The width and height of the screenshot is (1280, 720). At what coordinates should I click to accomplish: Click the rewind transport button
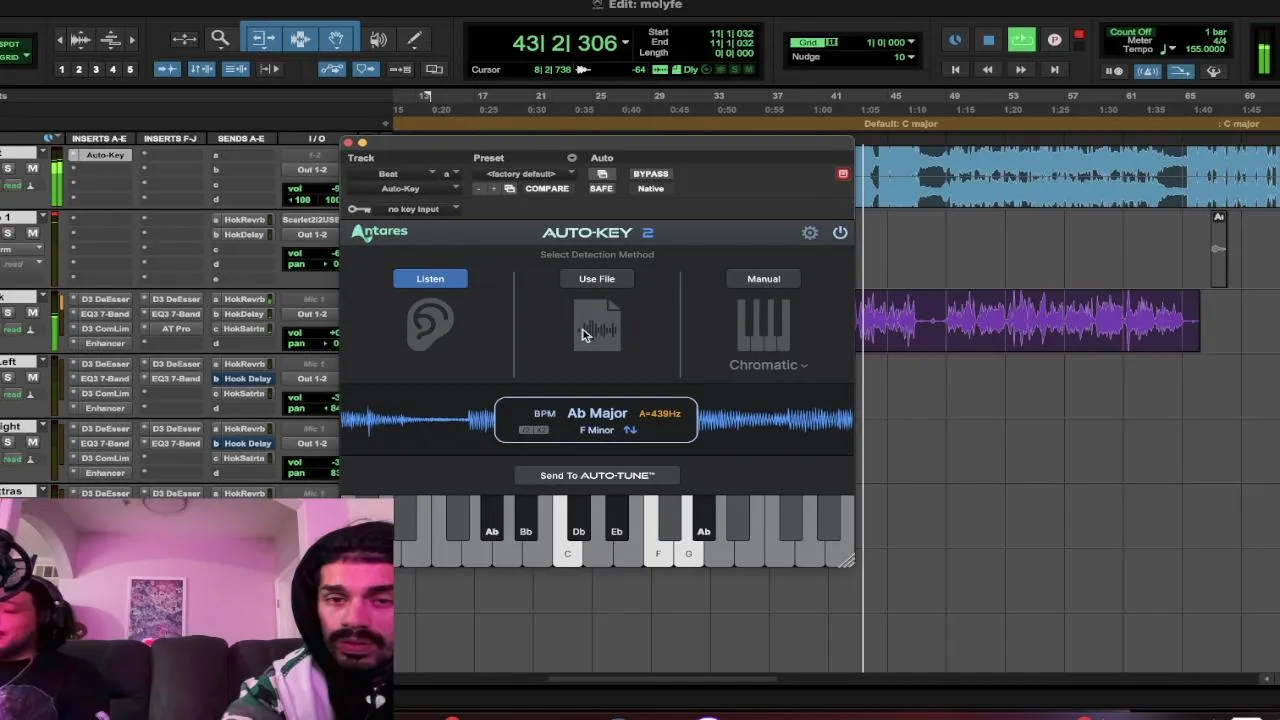tap(988, 70)
